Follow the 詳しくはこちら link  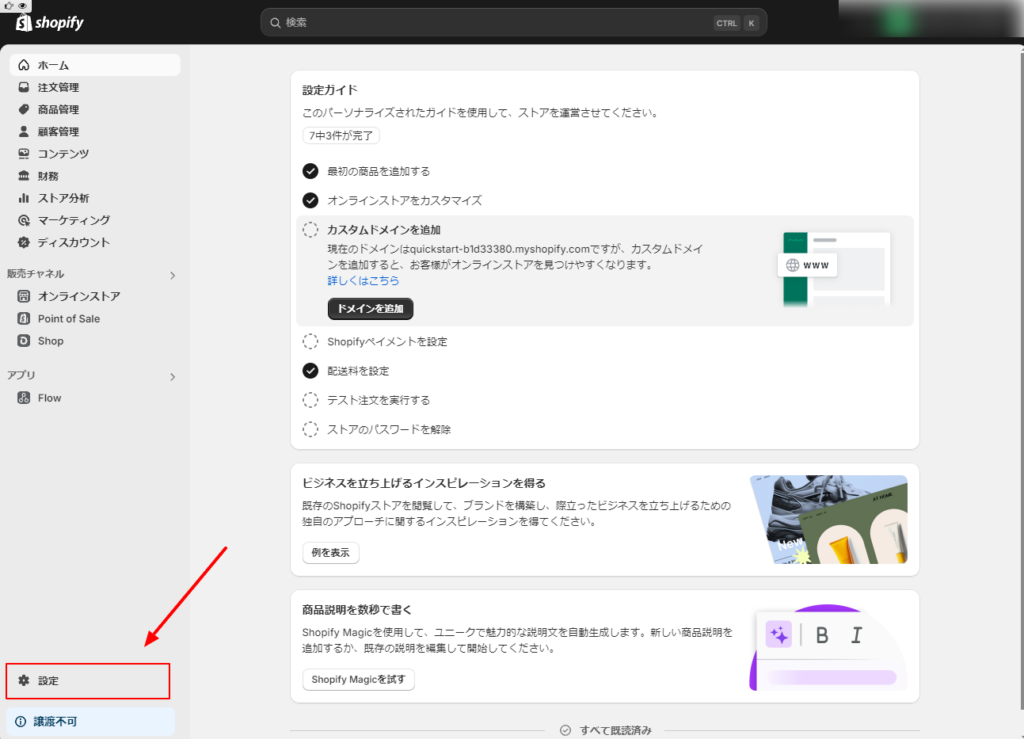pyautogui.click(x=363, y=281)
